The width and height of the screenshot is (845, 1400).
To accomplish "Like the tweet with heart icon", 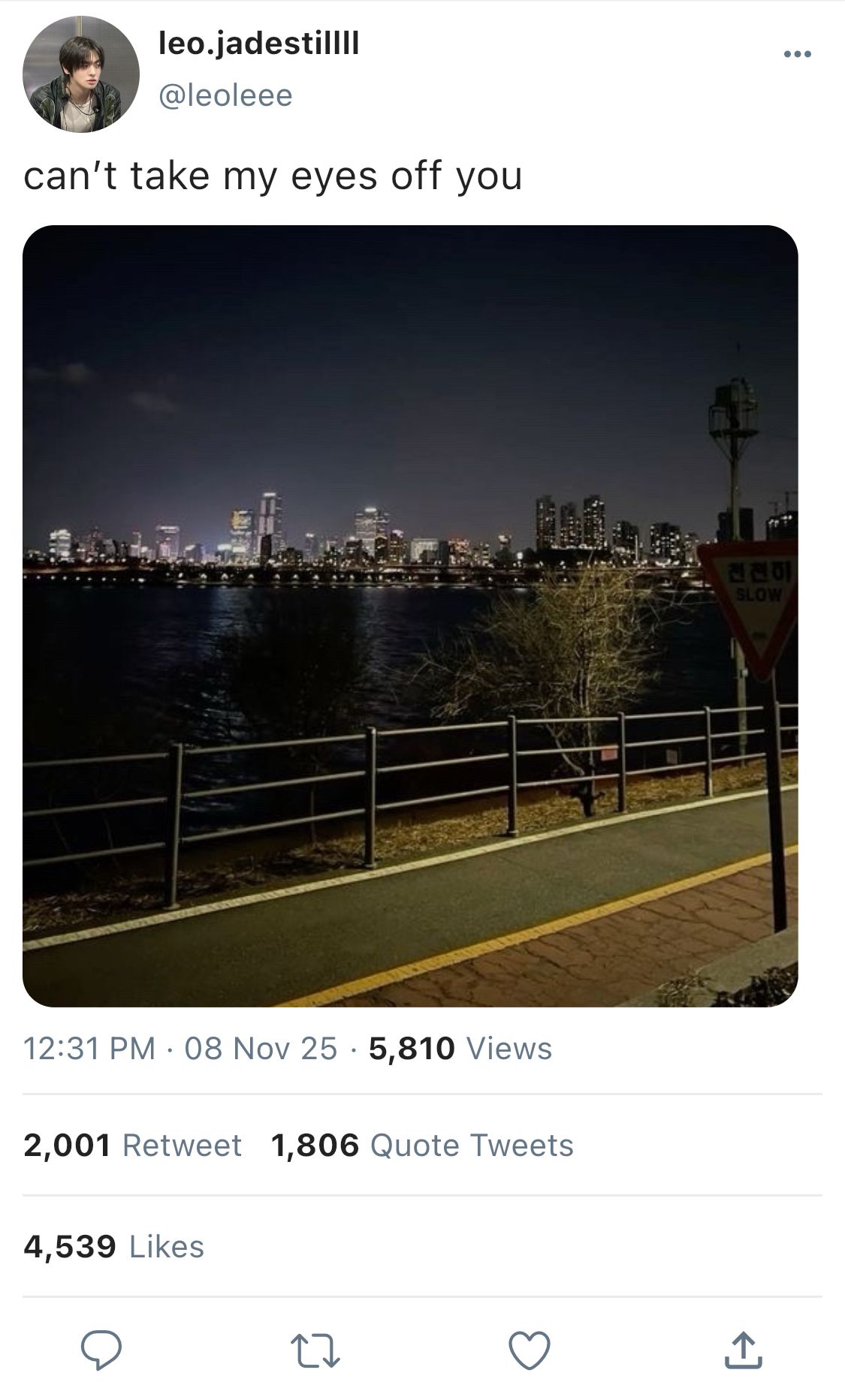I will pos(530,1350).
